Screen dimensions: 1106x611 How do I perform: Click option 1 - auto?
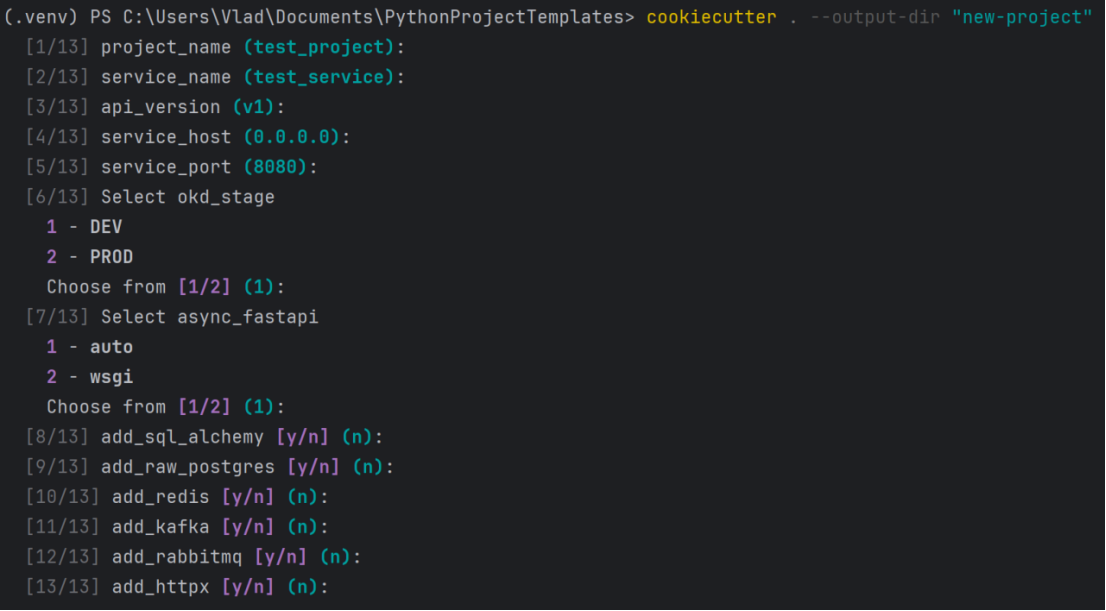click(90, 347)
